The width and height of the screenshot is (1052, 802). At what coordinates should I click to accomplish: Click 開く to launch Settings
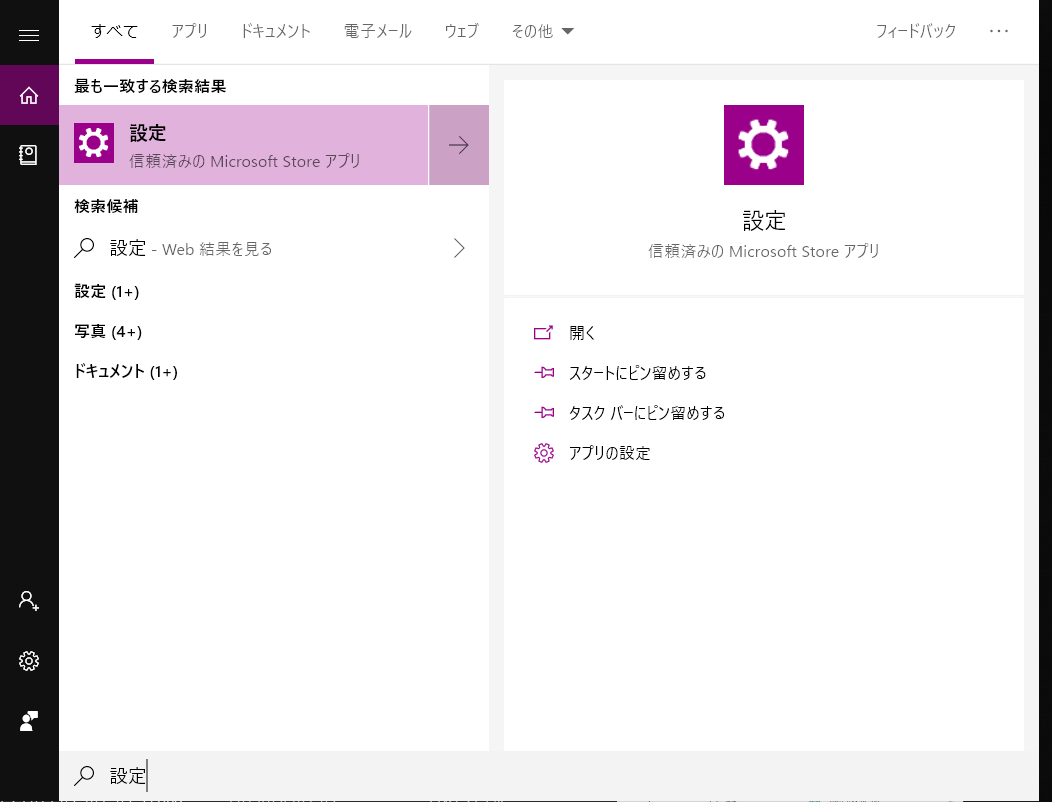[582, 333]
